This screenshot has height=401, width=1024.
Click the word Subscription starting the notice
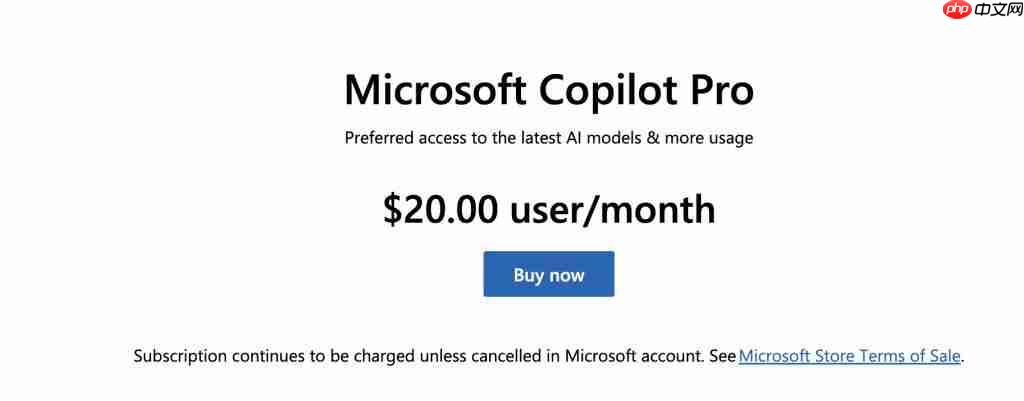click(181, 356)
